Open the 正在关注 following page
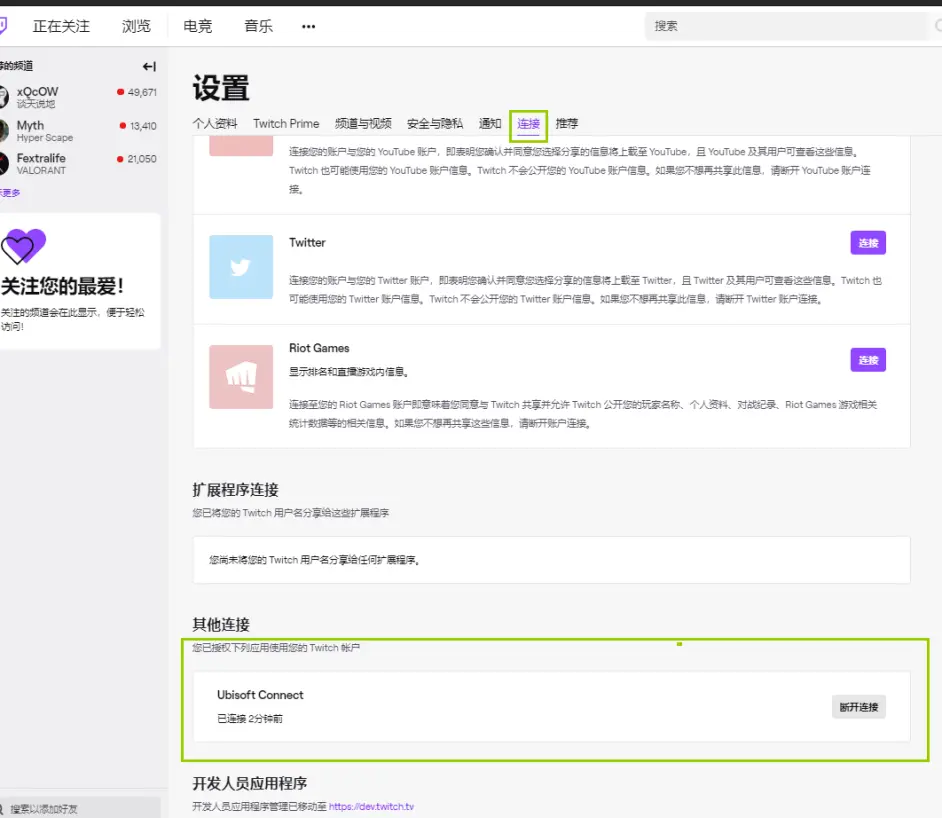The width and height of the screenshot is (942, 818). (x=61, y=26)
